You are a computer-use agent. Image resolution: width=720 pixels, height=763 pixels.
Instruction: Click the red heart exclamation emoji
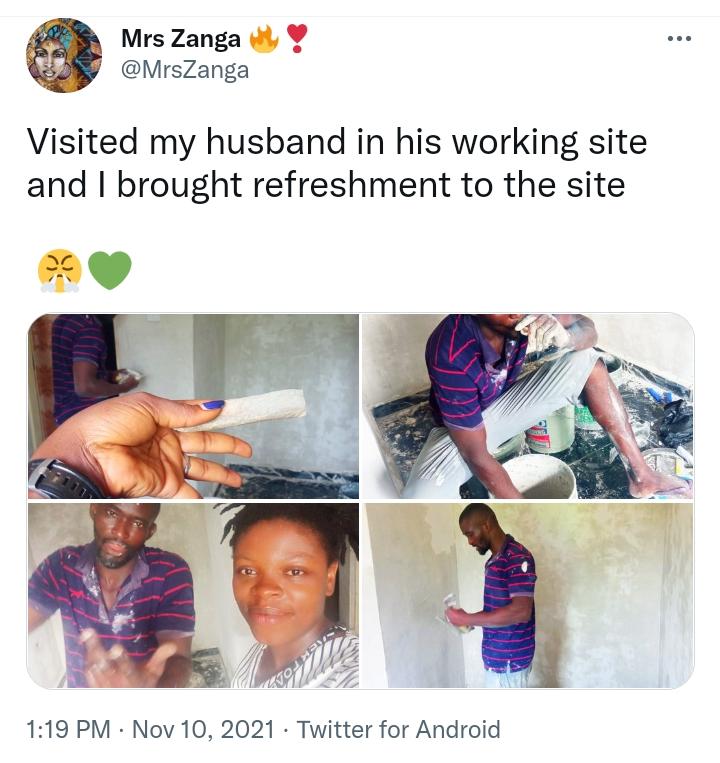297,38
